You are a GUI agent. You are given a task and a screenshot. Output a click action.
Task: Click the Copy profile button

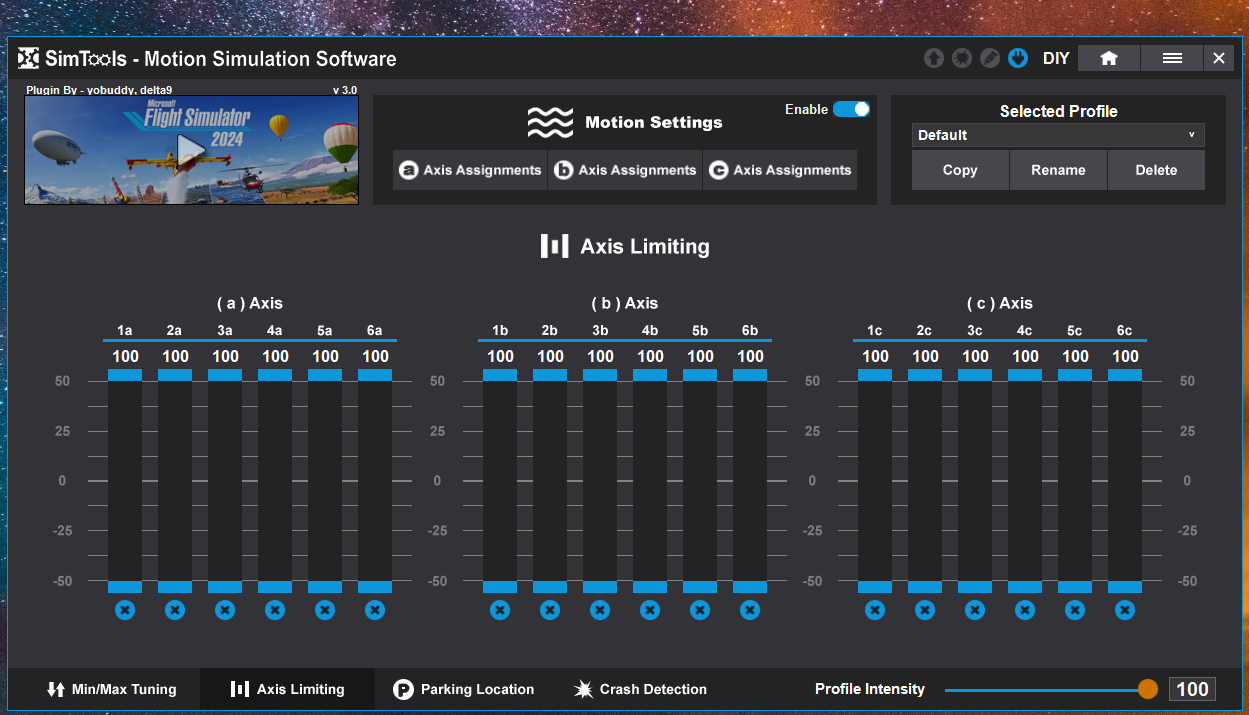tap(959, 170)
